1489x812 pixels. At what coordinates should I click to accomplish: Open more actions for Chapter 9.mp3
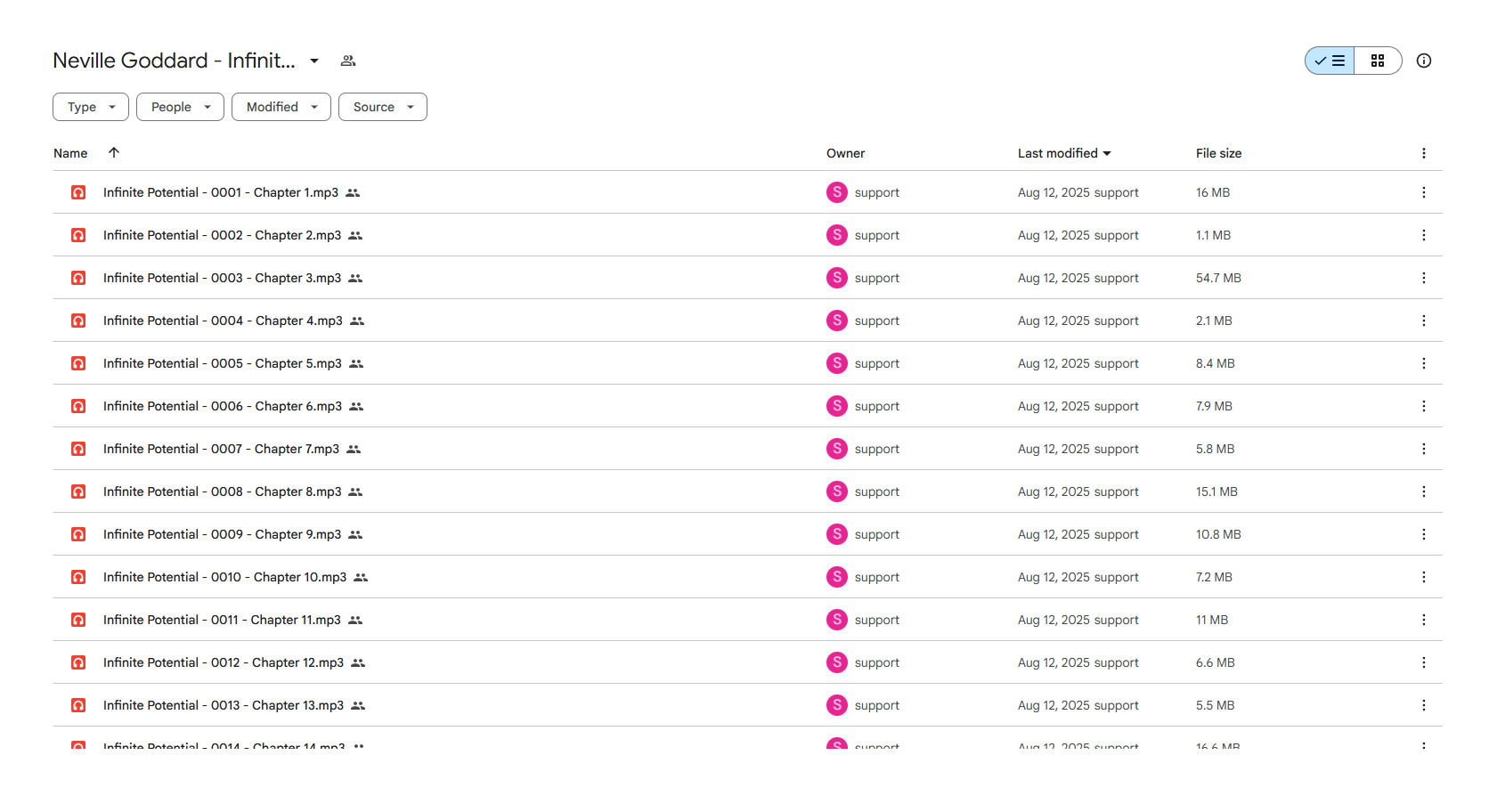[1424, 534]
